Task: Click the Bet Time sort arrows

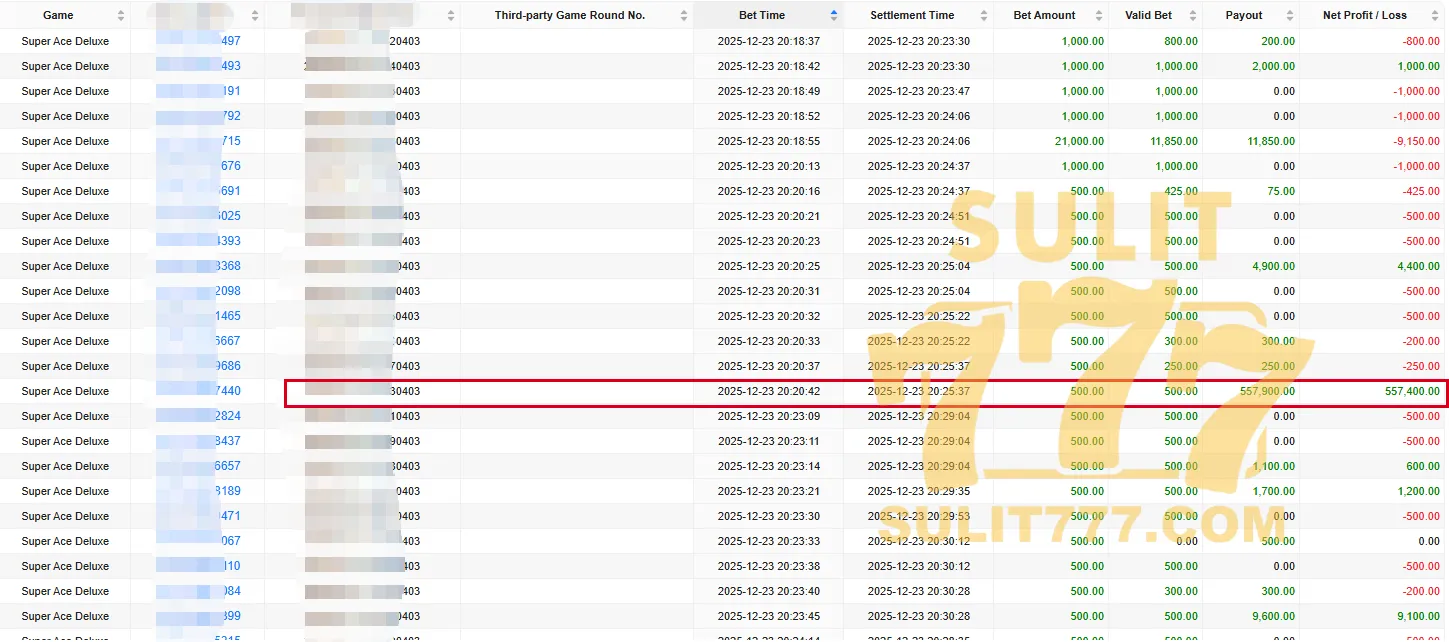Action: [834, 16]
